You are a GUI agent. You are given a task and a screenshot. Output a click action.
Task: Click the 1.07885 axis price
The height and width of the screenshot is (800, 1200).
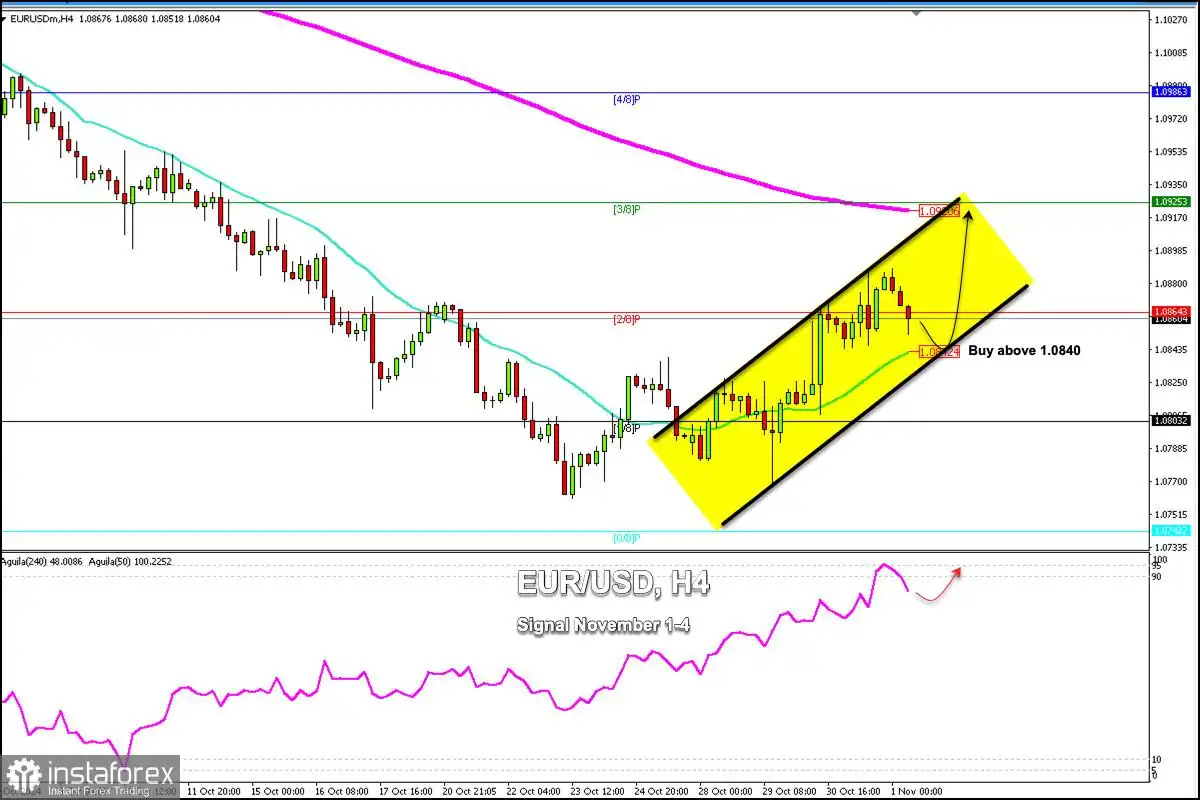(1171, 449)
